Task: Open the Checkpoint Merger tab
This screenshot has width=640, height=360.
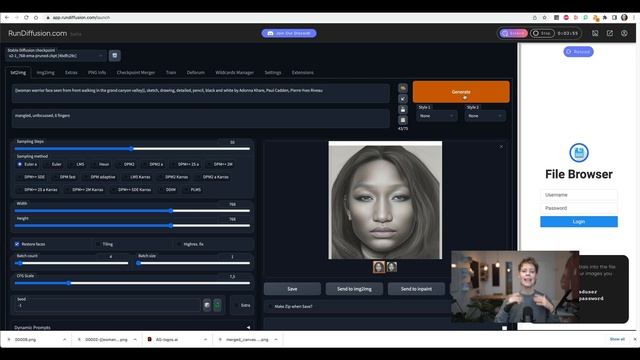Action: [x=136, y=72]
